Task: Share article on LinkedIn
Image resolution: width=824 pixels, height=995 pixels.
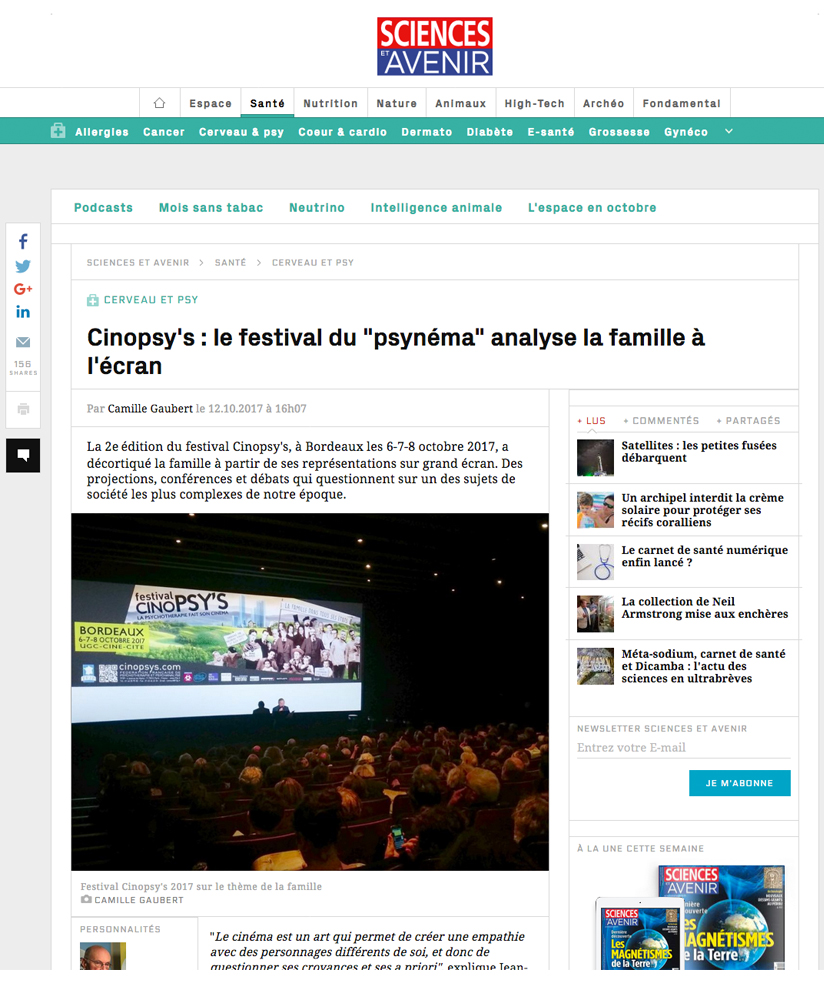Action: click(23, 312)
